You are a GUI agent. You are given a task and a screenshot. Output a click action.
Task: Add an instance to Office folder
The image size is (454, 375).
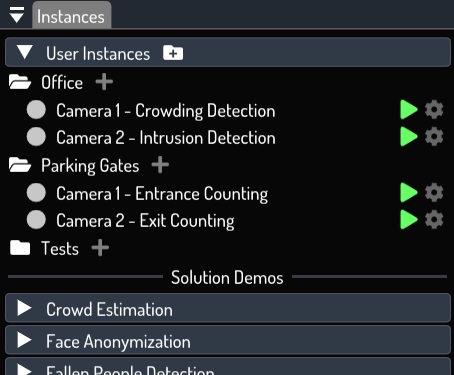coord(104,82)
